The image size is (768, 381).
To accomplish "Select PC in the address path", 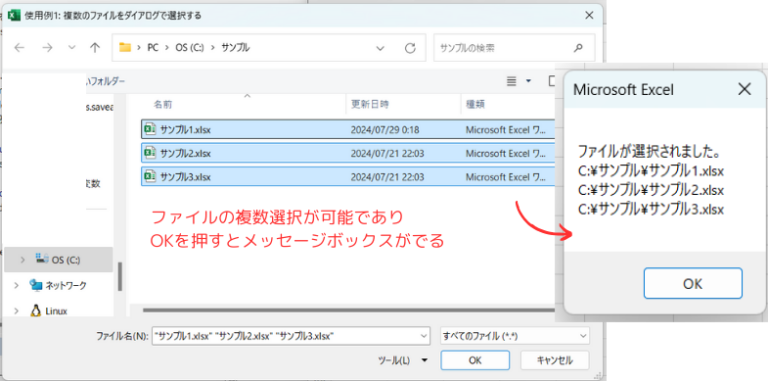I will [x=153, y=48].
